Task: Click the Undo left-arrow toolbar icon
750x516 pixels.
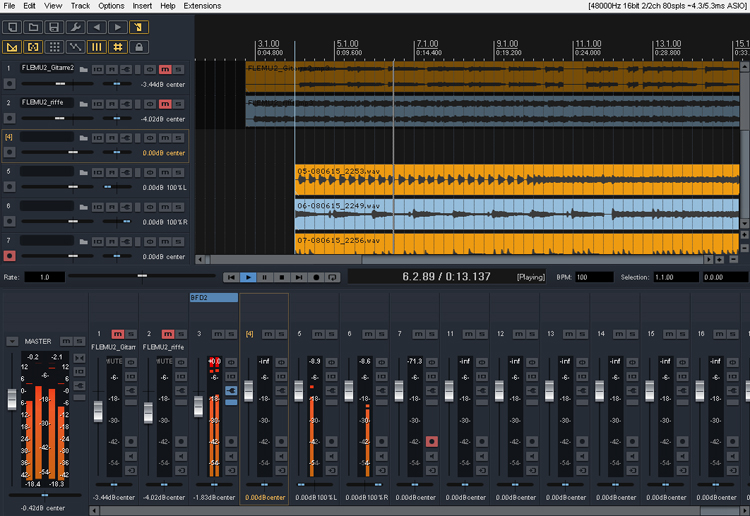Action: [x=97, y=27]
